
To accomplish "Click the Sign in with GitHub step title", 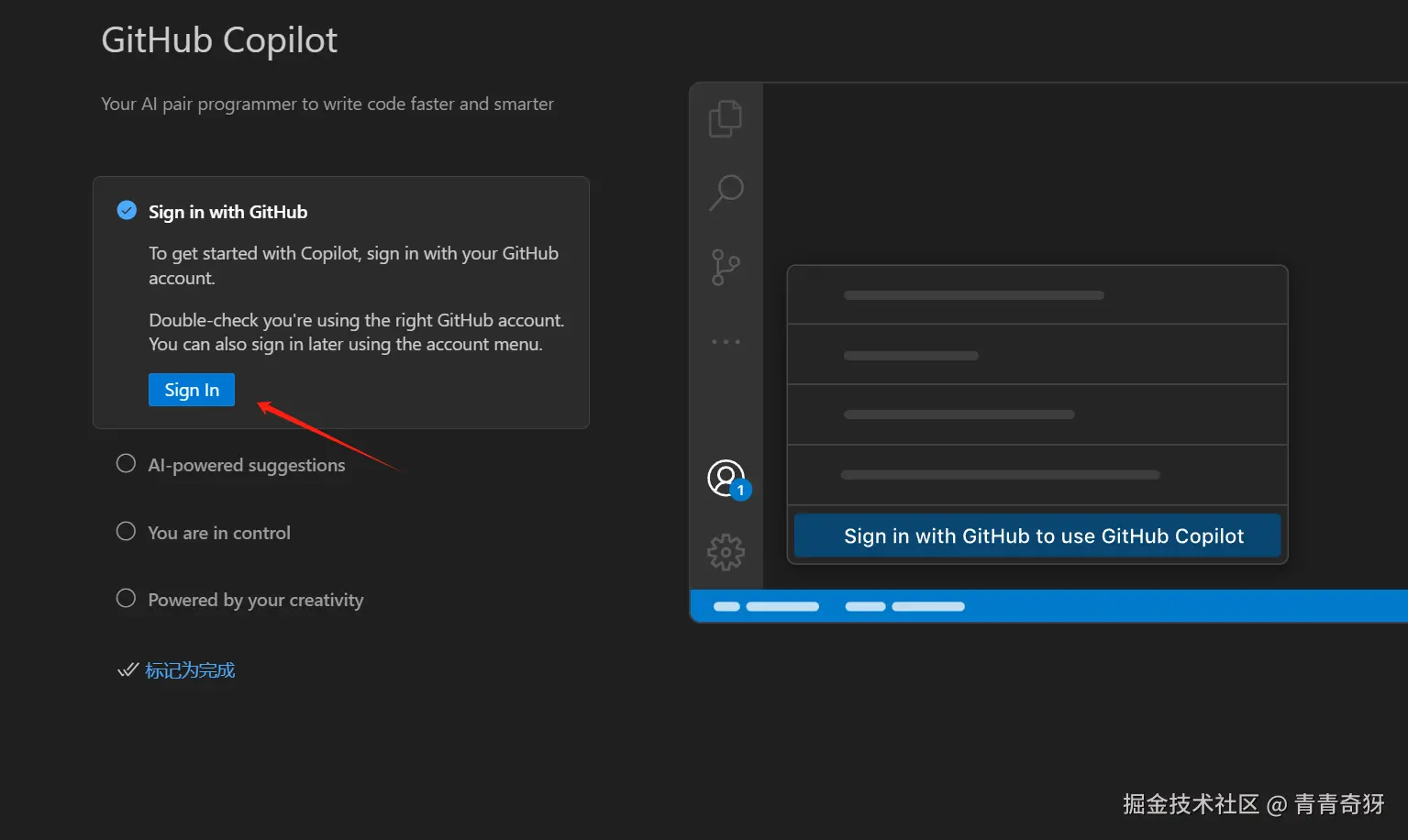I will coord(227,212).
